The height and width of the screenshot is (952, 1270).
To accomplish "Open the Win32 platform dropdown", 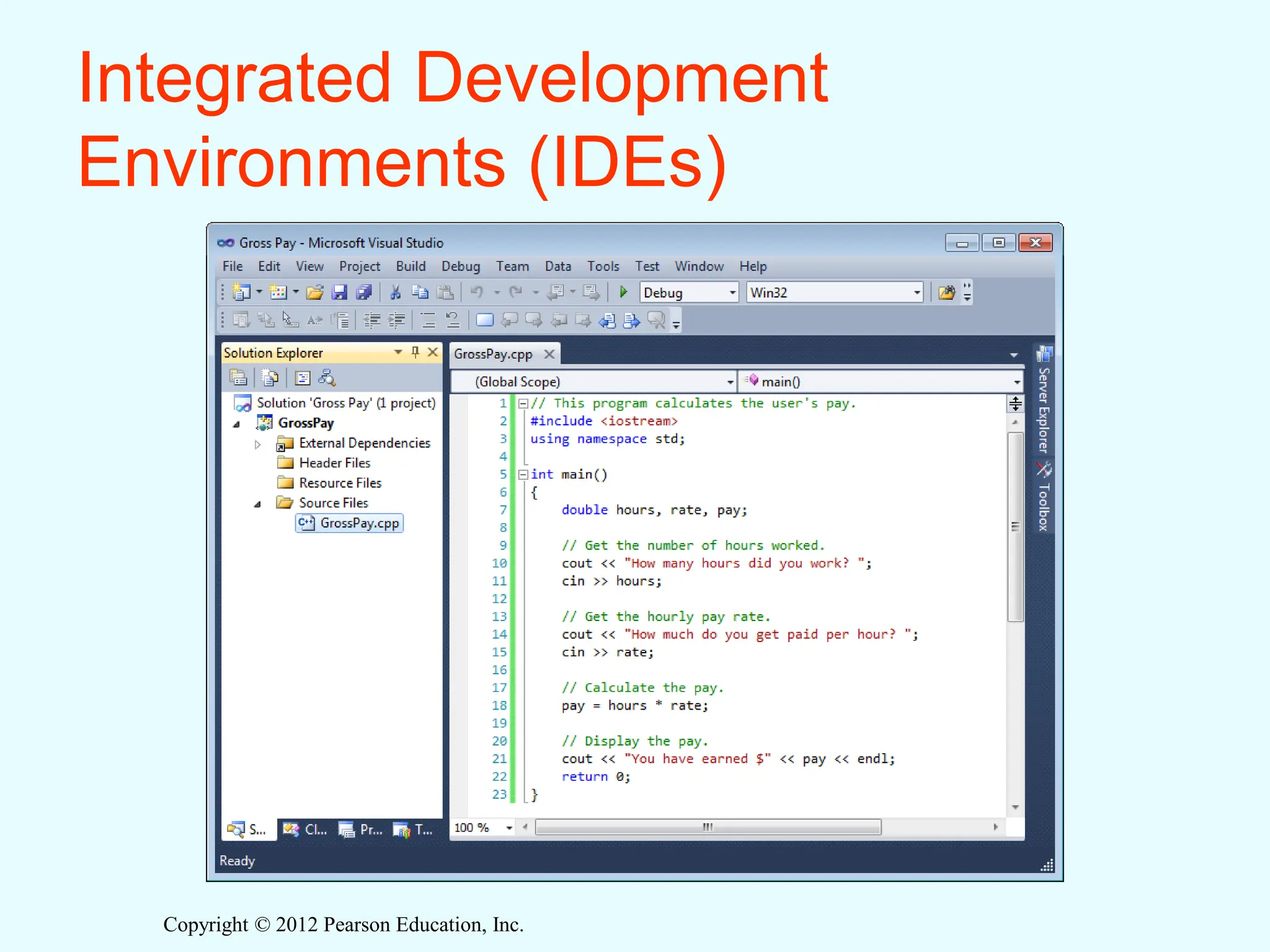I will pyautogui.click(x=917, y=292).
